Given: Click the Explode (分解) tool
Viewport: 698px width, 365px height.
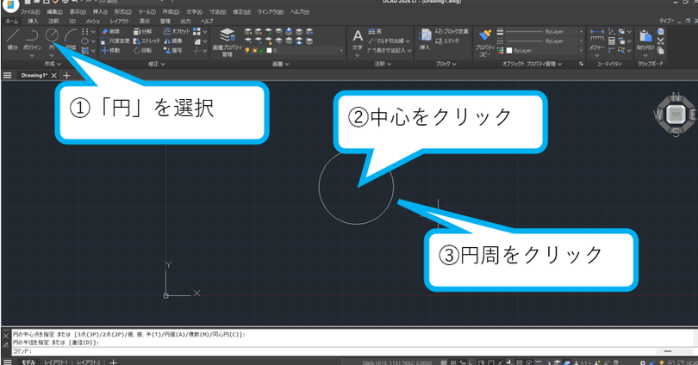Looking at the screenshot, I should [x=142, y=32].
